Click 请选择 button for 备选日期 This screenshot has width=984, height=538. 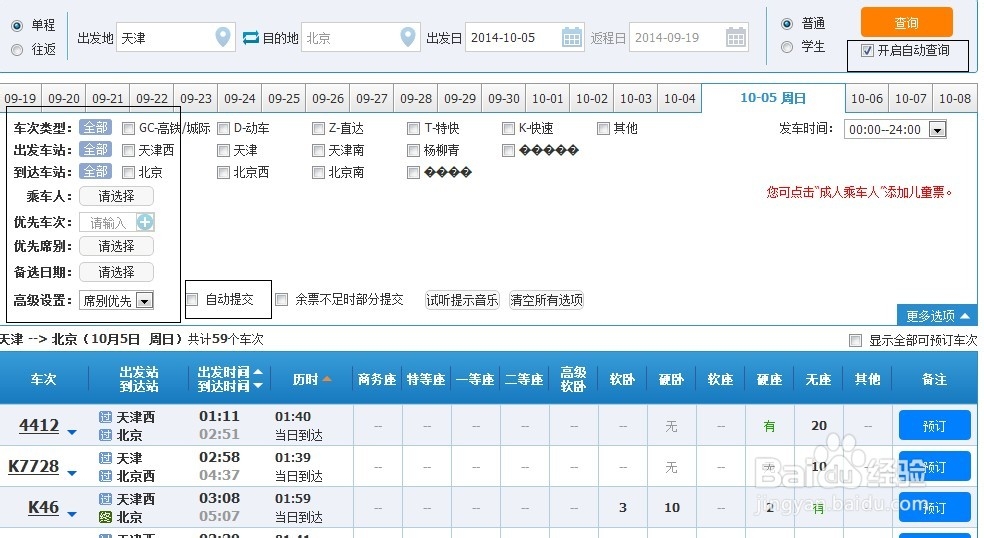pos(116,272)
